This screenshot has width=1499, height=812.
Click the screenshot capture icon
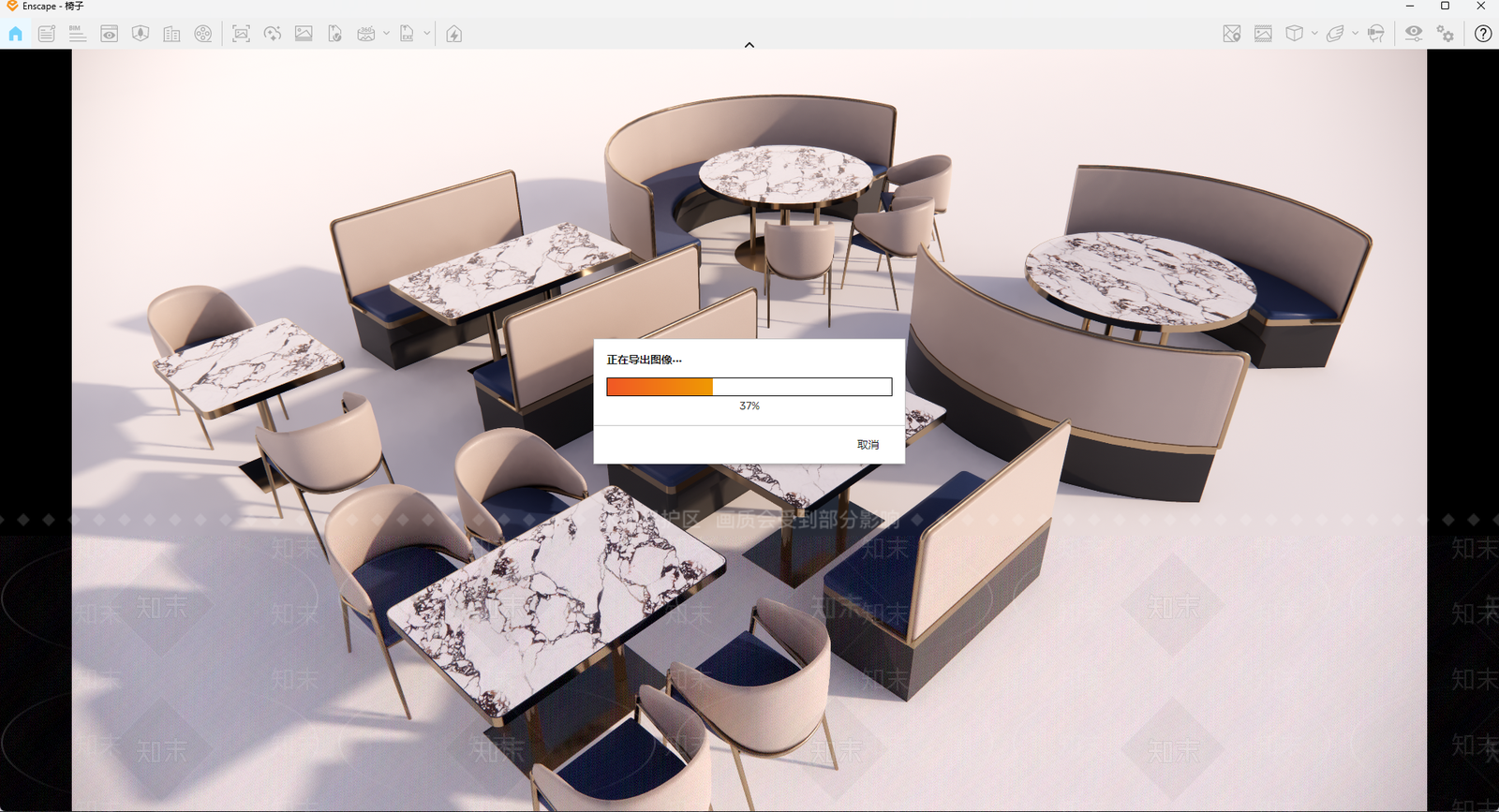(x=241, y=34)
